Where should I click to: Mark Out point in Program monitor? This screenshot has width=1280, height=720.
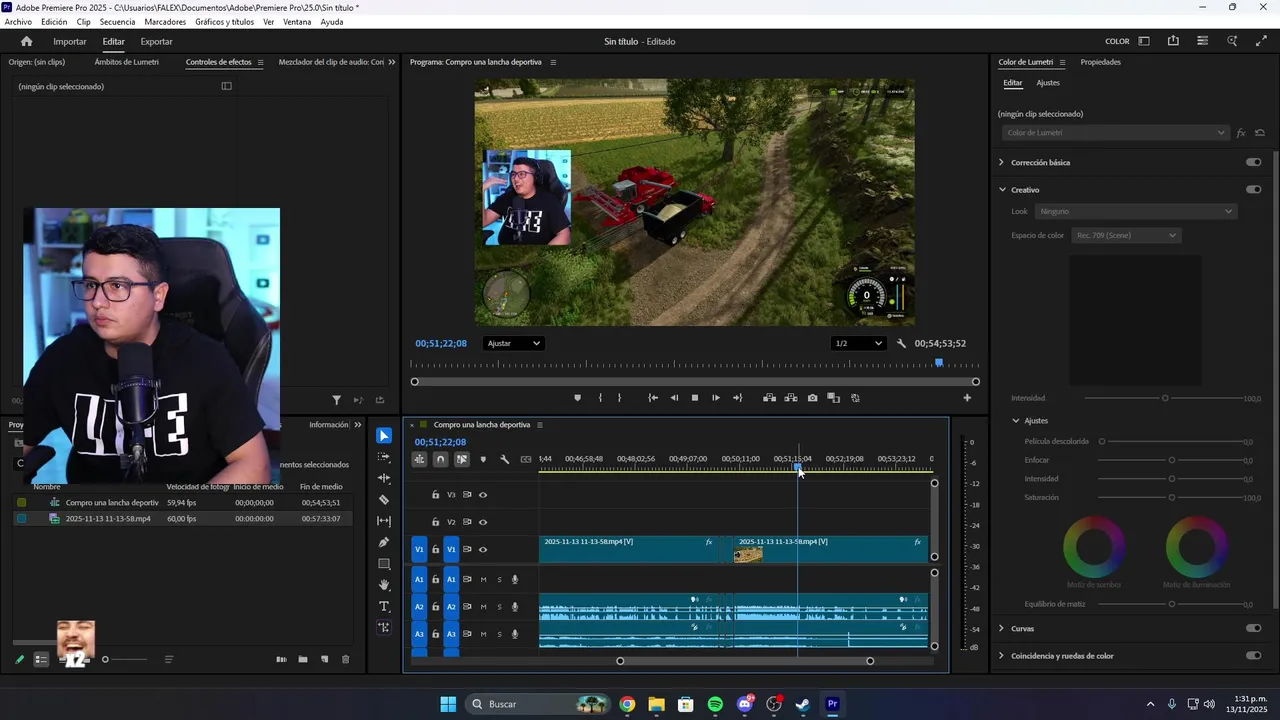619,398
